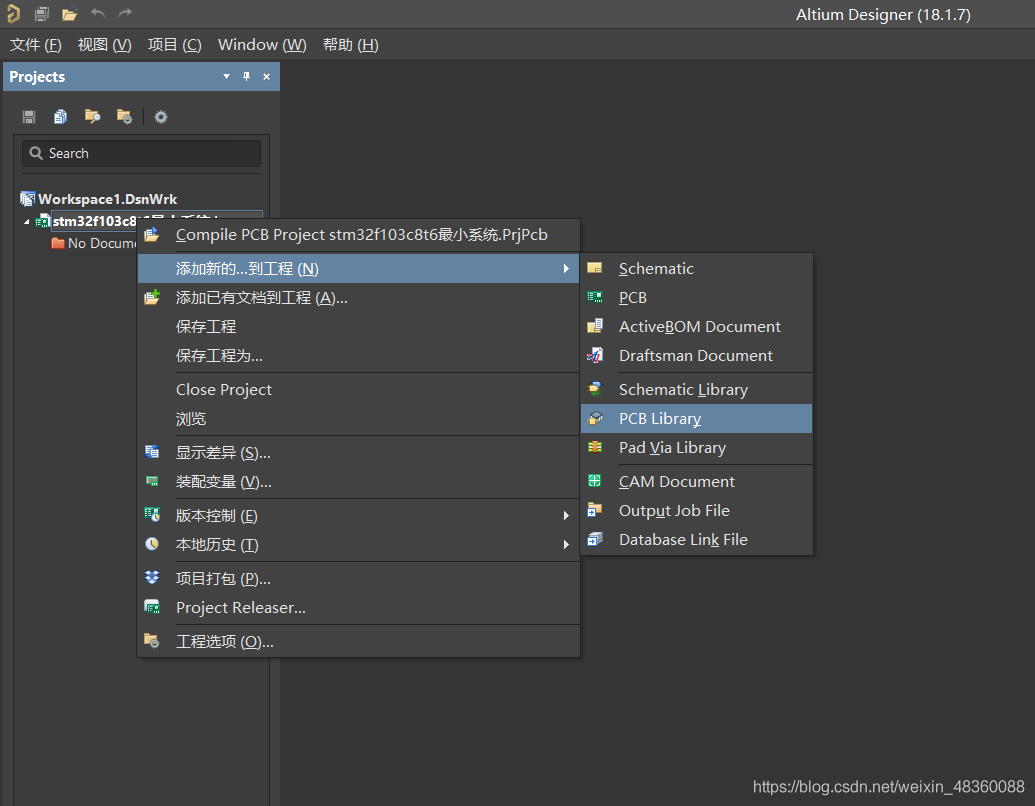
Task: Select 项目打包 (P)... entry
Action: pyautogui.click(x=358, y=578)
